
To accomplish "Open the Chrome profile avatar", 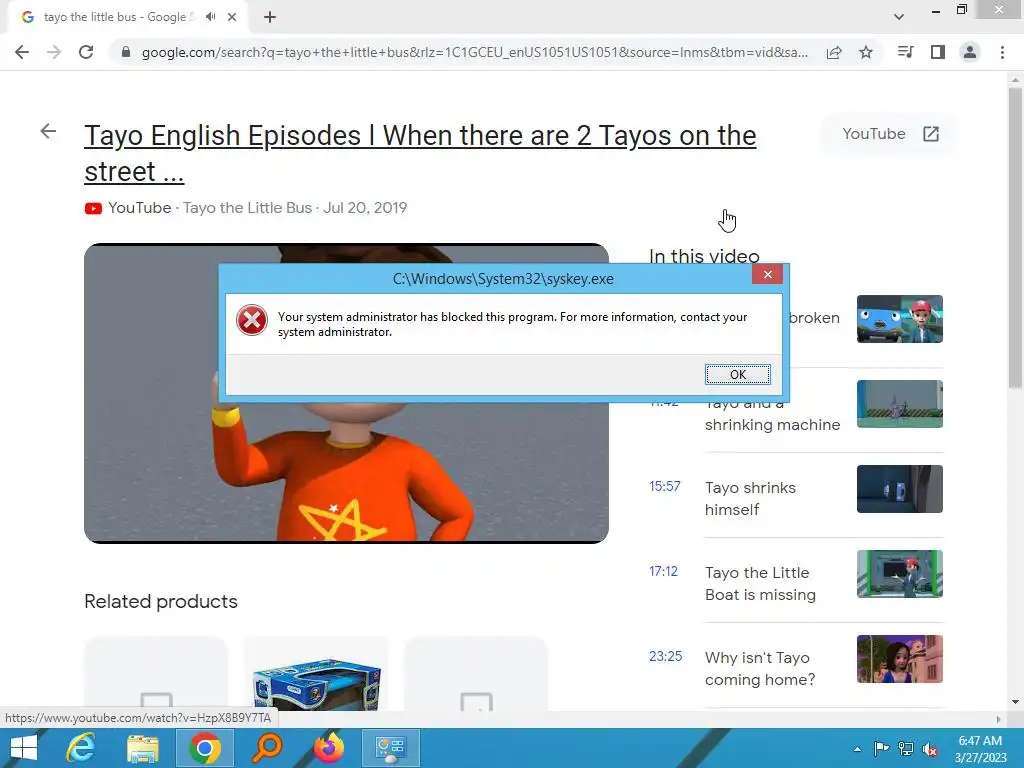I will pyautogui.click(x=970, y=52).
